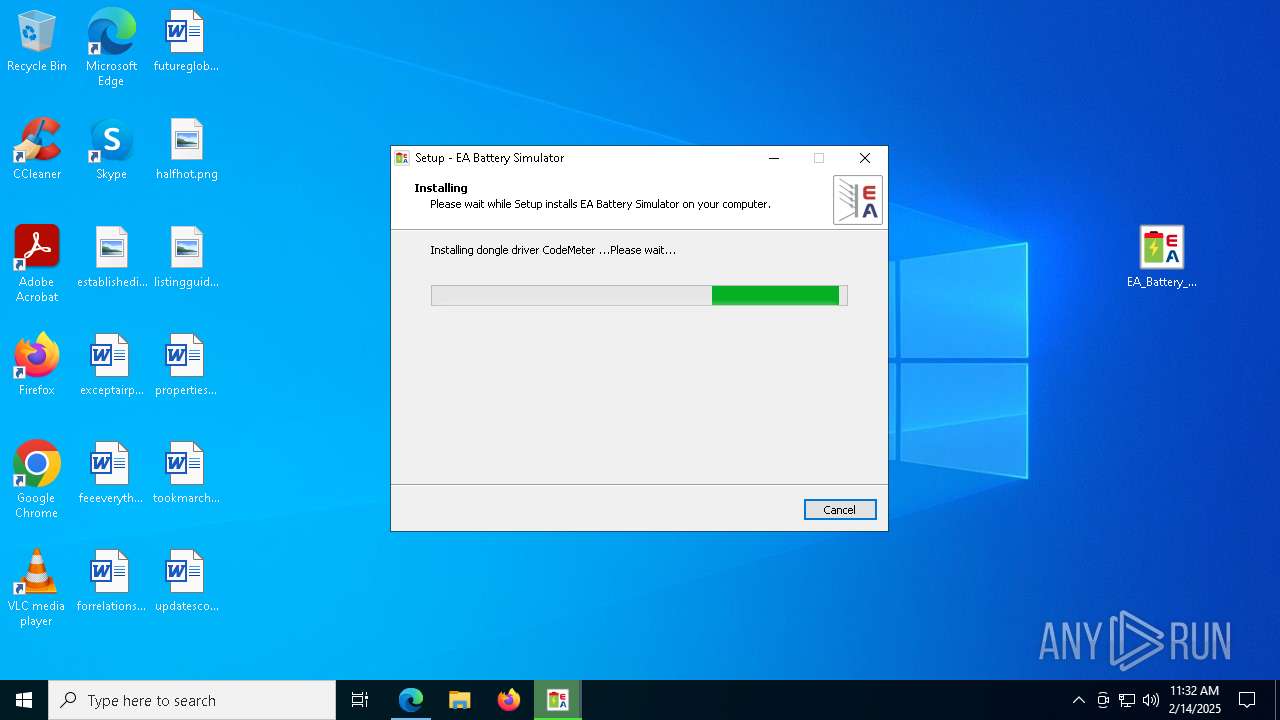Select the EA_Battery_... installer desktop icon
The image size is (1280, 720).
click(x=1162, y=257)
